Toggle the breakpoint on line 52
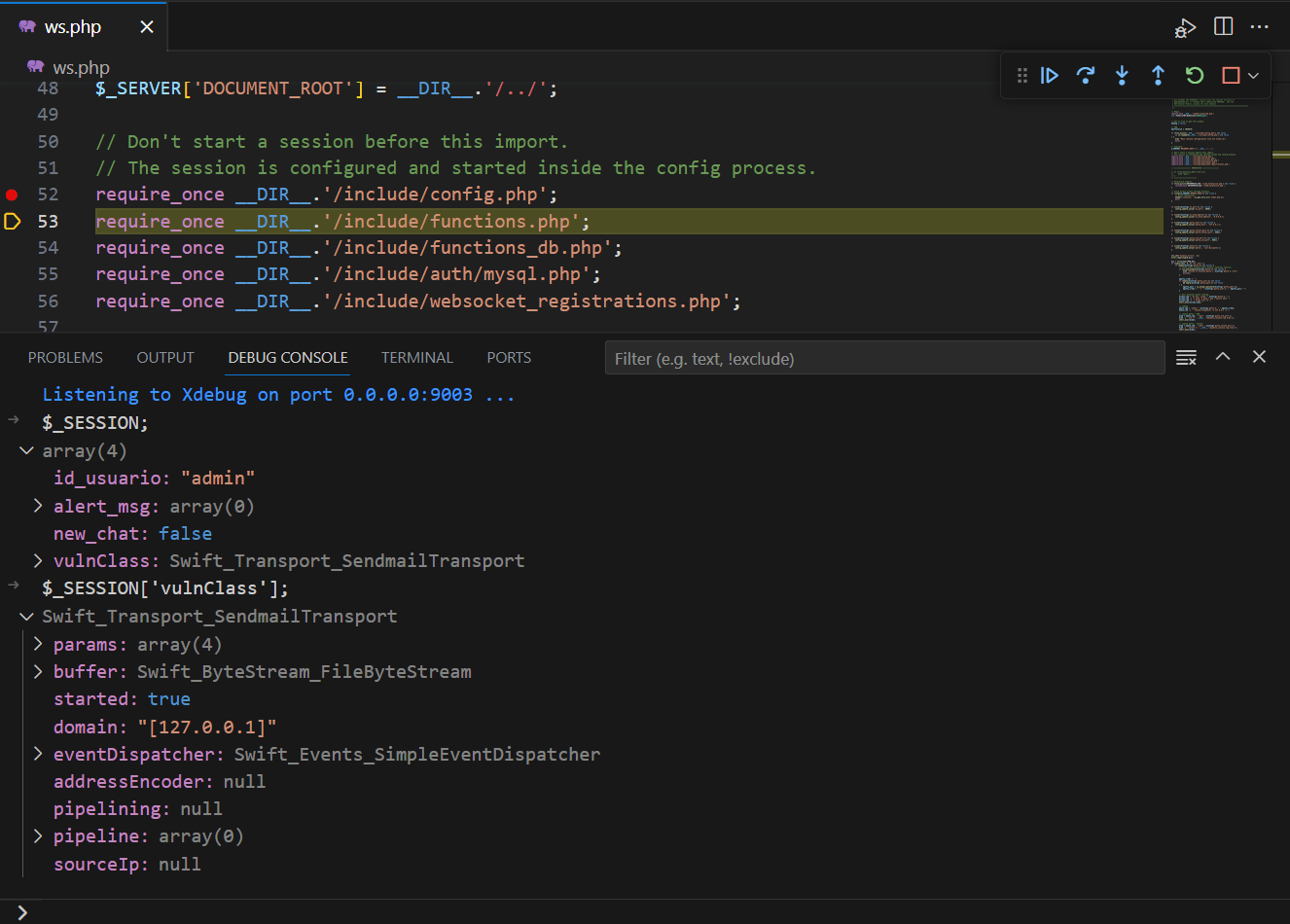 [12, 195]
